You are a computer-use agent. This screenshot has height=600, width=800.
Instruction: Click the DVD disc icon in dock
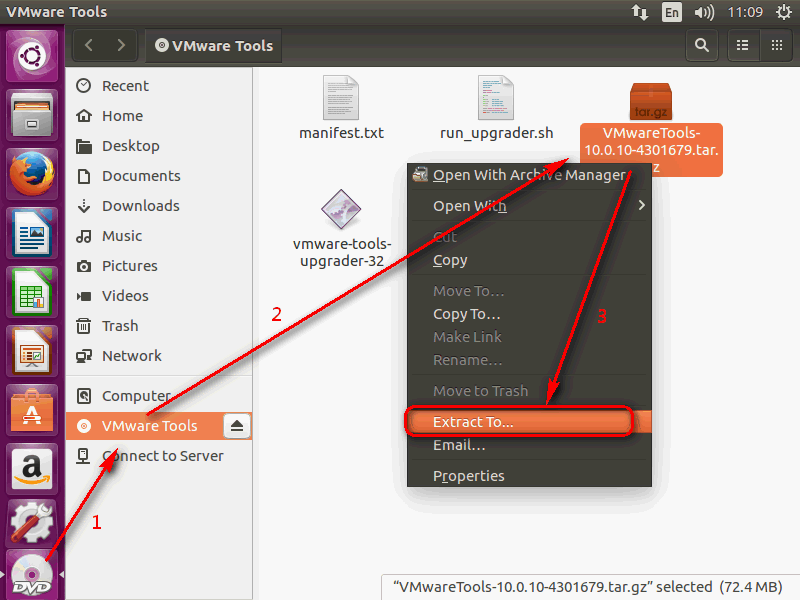click(32, 575)
